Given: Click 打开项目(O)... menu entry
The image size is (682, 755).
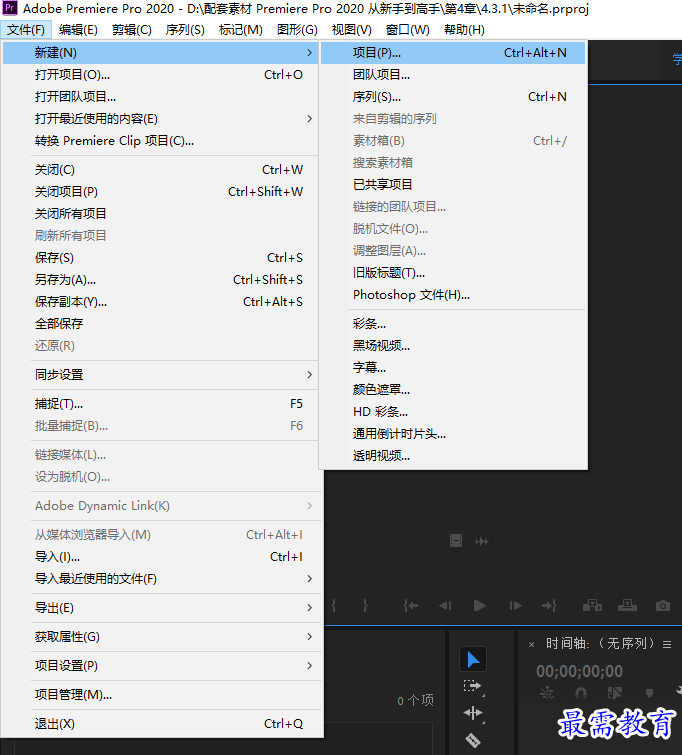Looking at the screenshot, I should point(160,75).
